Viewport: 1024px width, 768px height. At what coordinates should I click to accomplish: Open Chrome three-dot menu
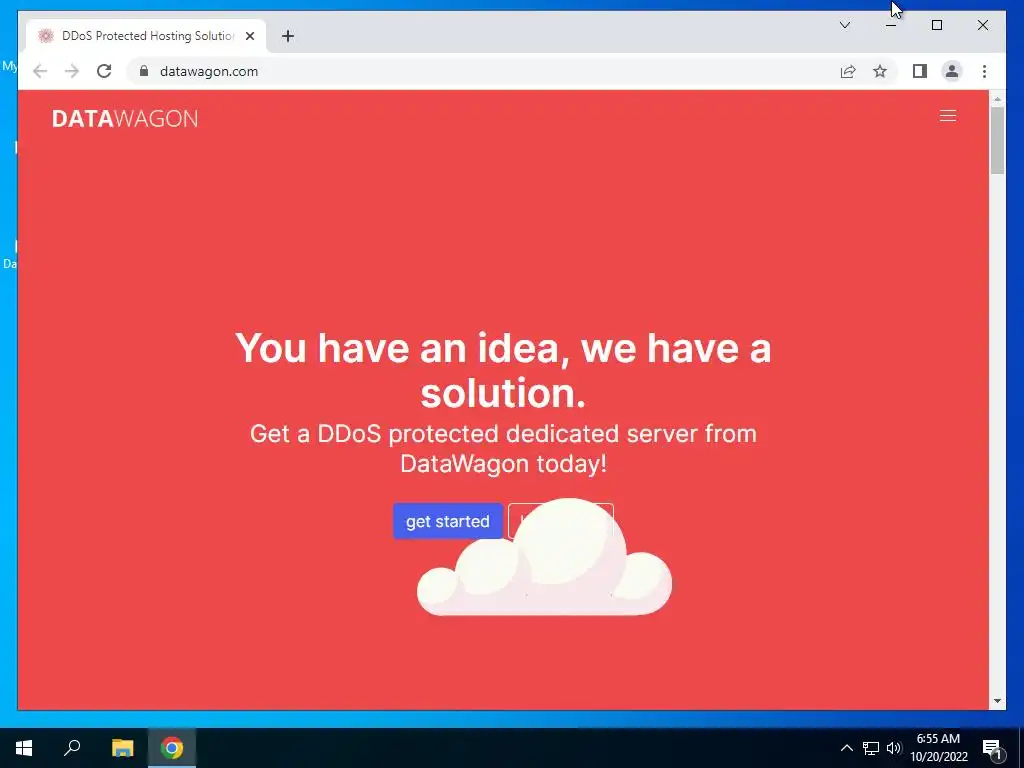click(984, 71)
